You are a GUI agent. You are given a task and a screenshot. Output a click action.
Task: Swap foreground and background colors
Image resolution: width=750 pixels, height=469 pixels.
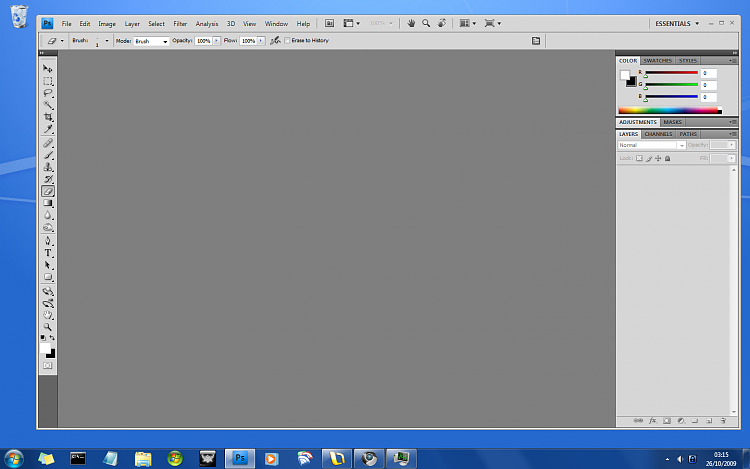click(x=52, y=338)
